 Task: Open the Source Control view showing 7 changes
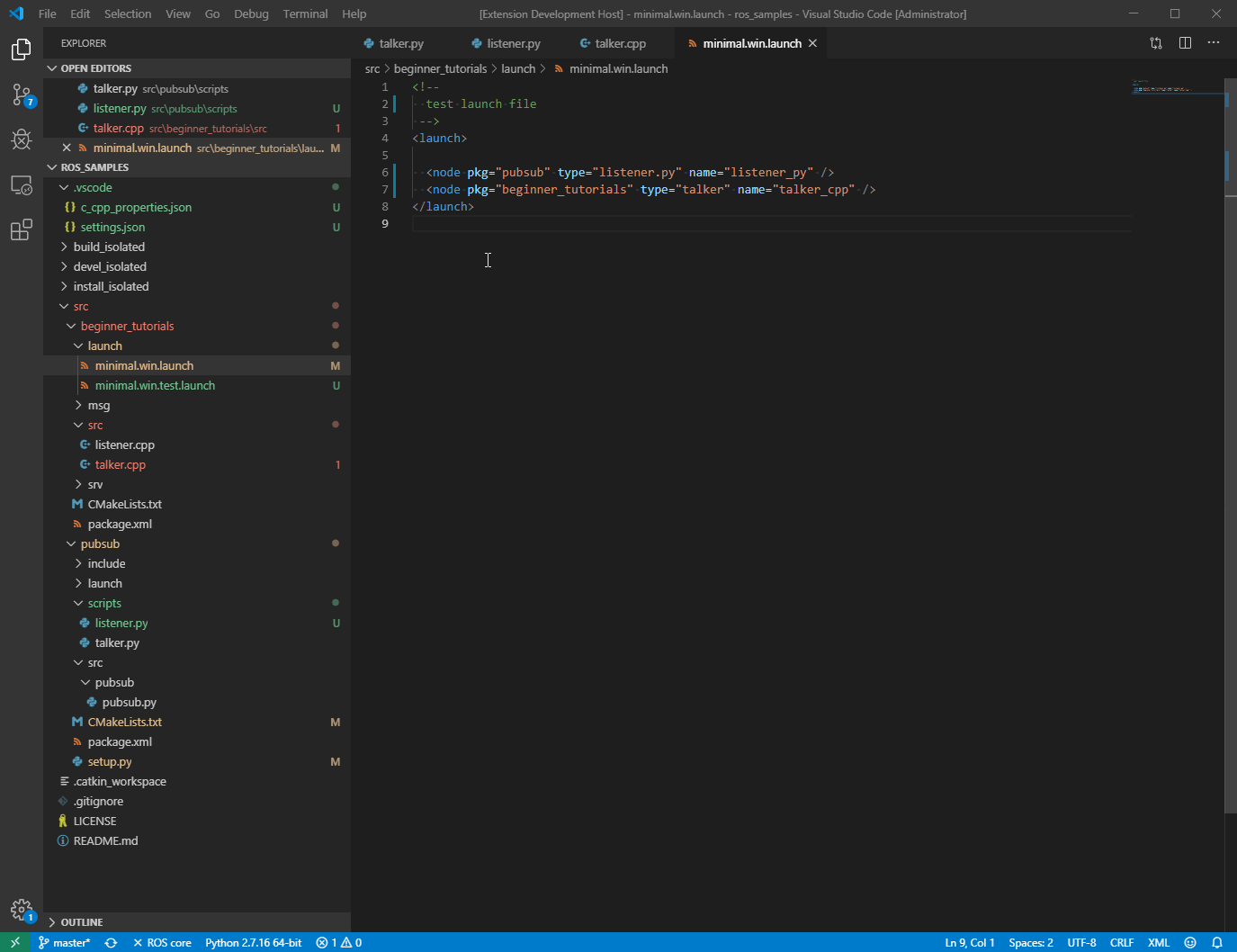tap(21, 94)
